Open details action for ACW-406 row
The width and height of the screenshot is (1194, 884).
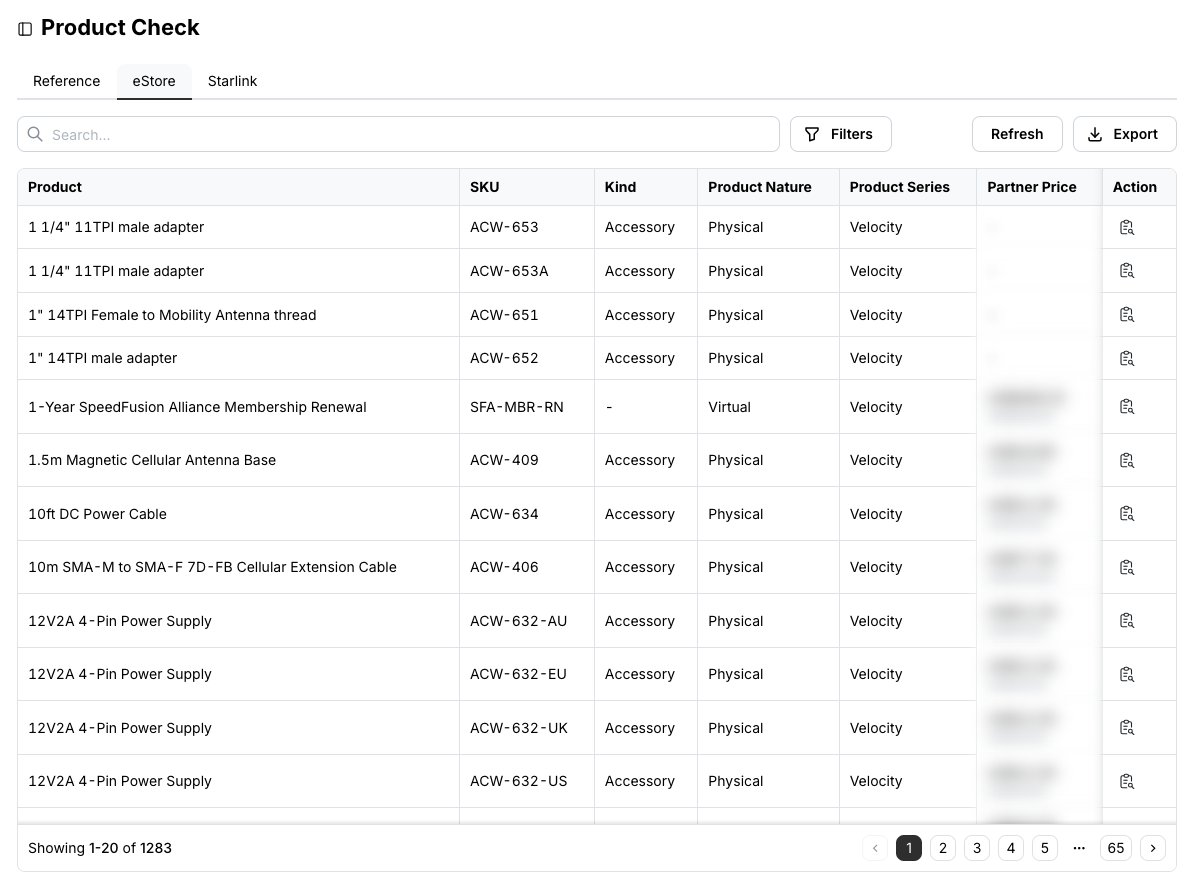click(1127, 567)
